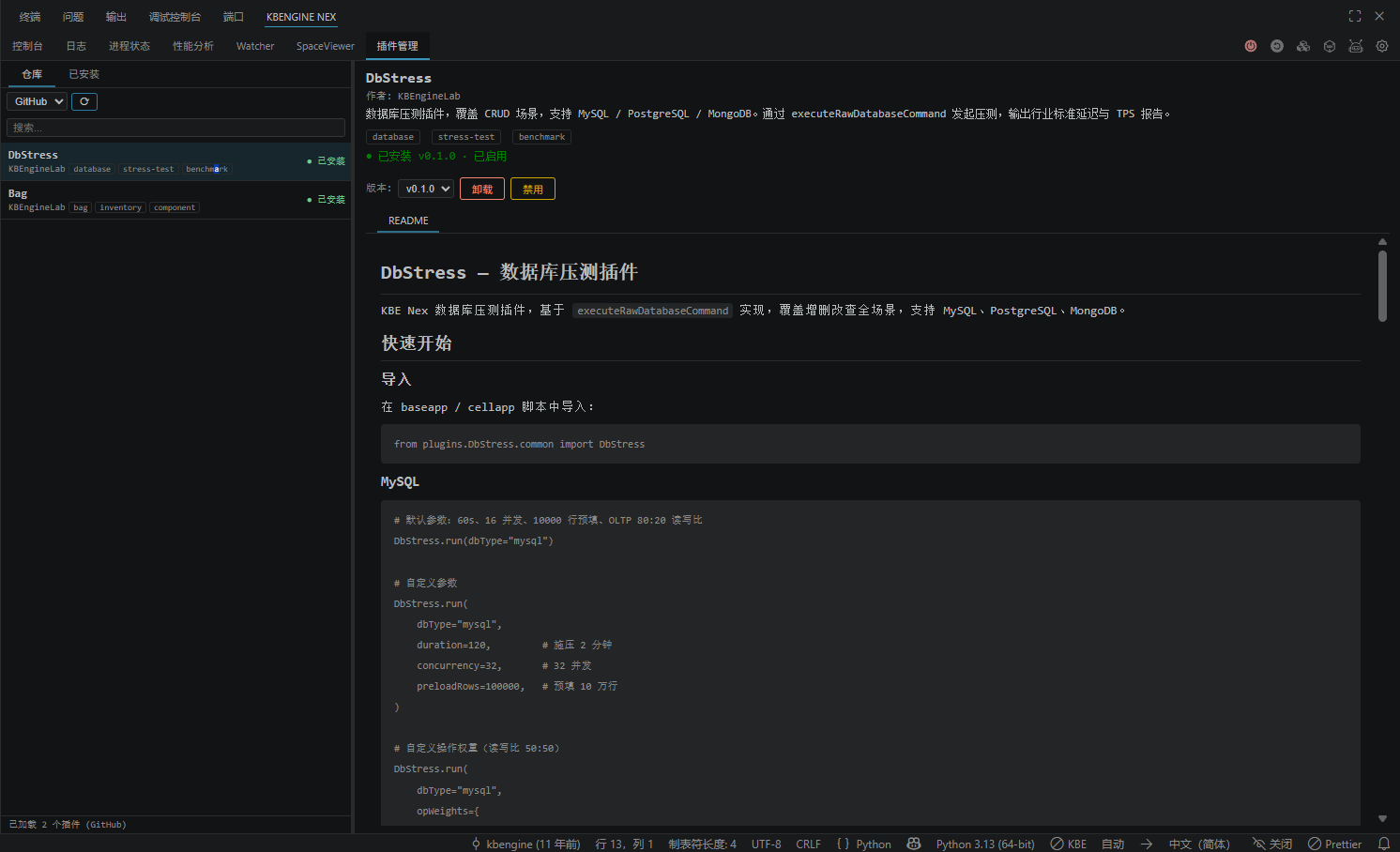Open the GitHub source dropdown
The image size is (1400, 852).
pos(37,101)
